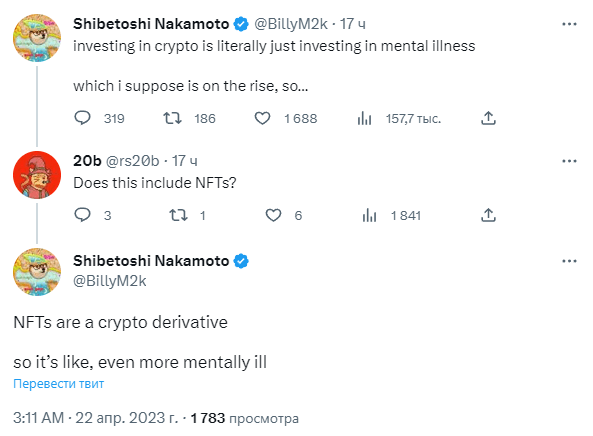The image size is (593, 436).
Task: Open view analytics showing 157,7 тыс.
Action: tap(365, 118)
